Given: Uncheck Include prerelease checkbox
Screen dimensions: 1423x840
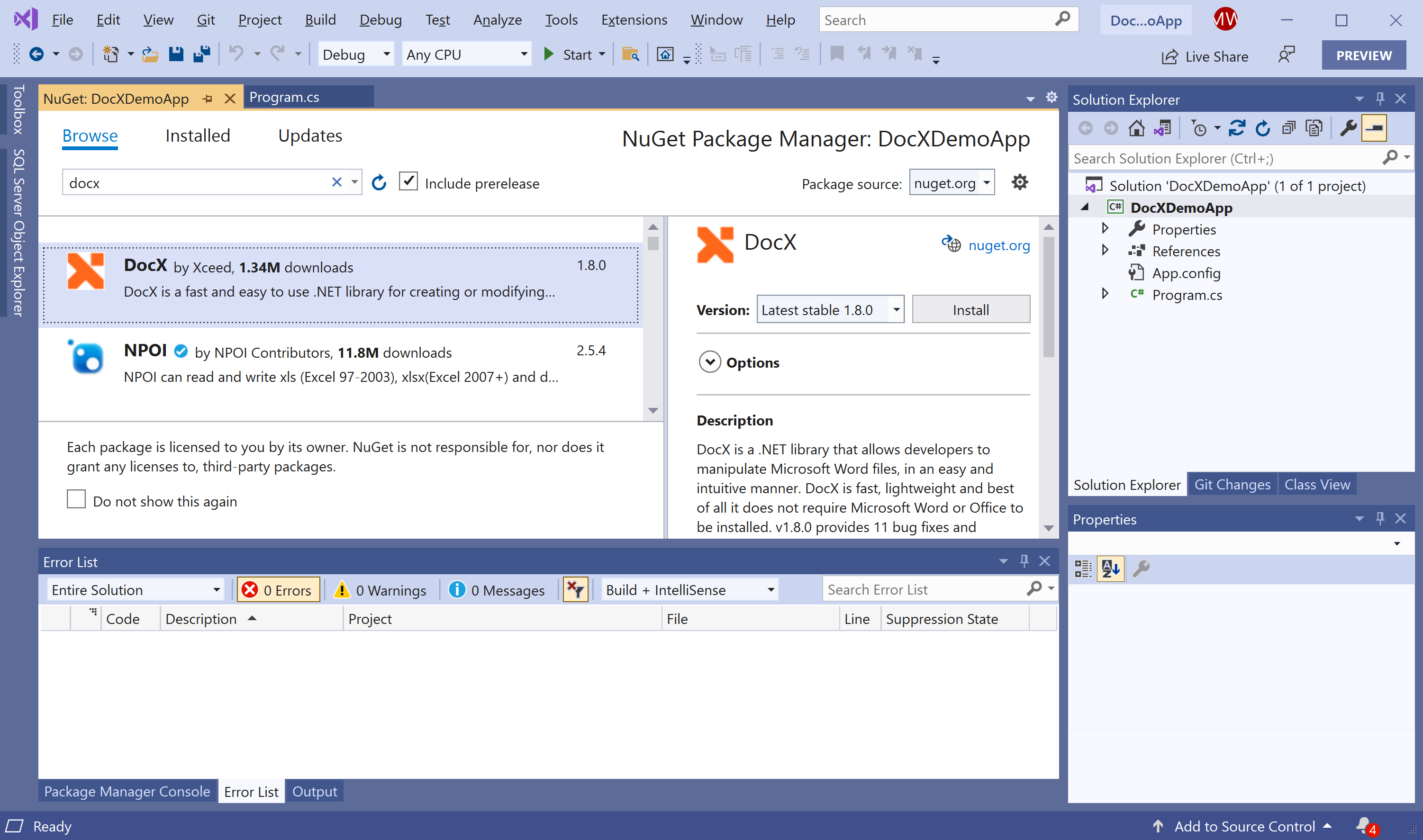Looking at the screenshot, I should (408, 182).
